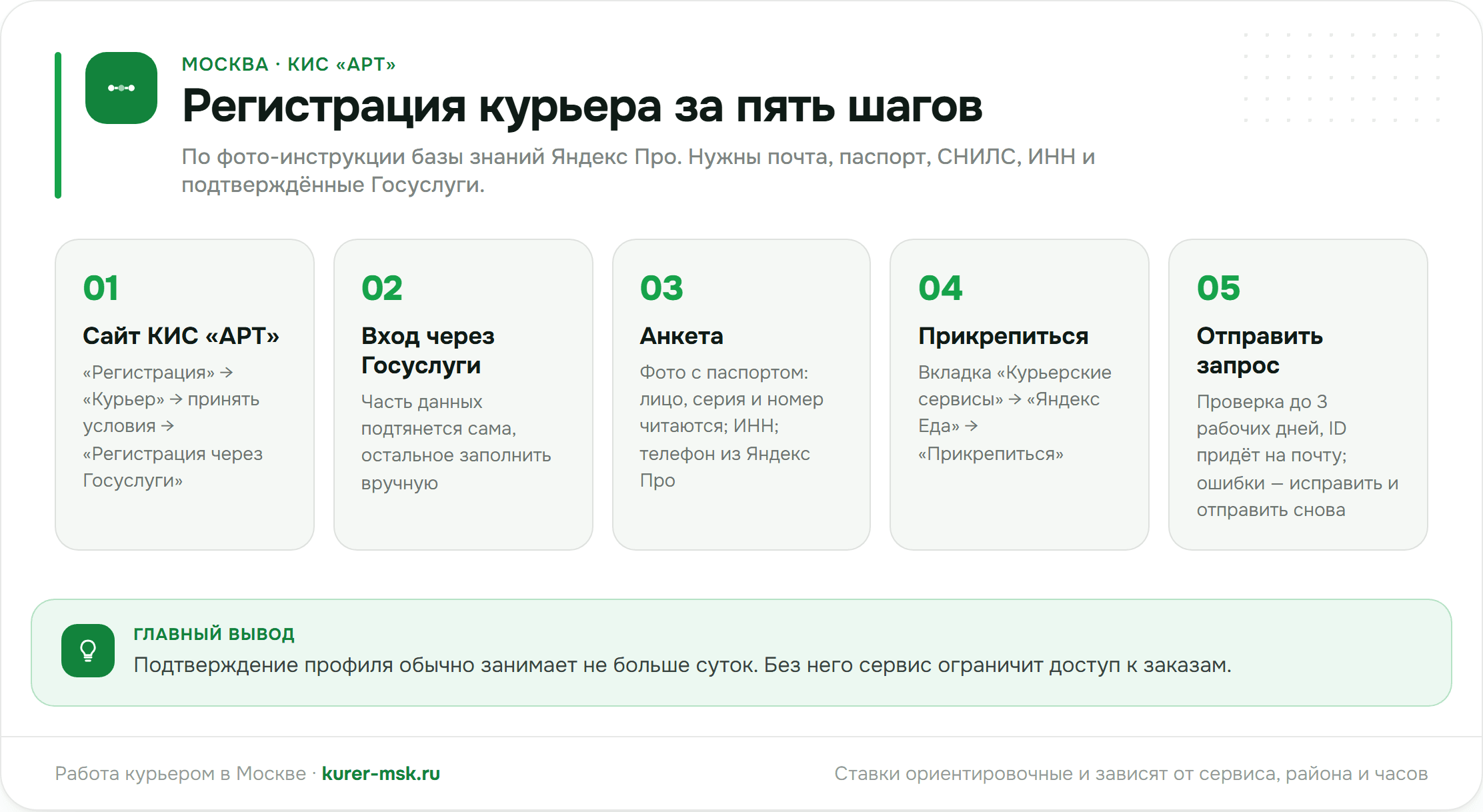Click the 'Отправить запрос' card title
The image size is (1483, 812).
click(x=1260, y=351)
